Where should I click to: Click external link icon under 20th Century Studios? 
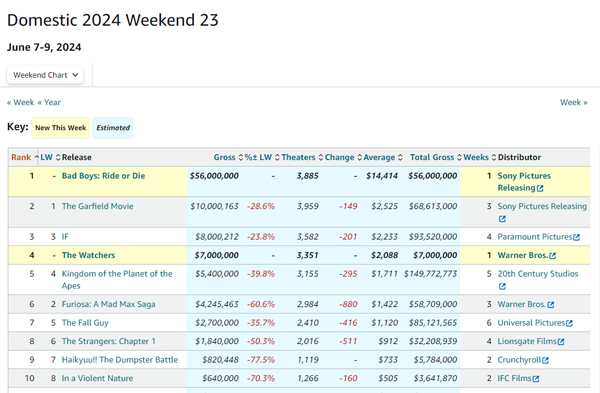click(x=502, y=286)
